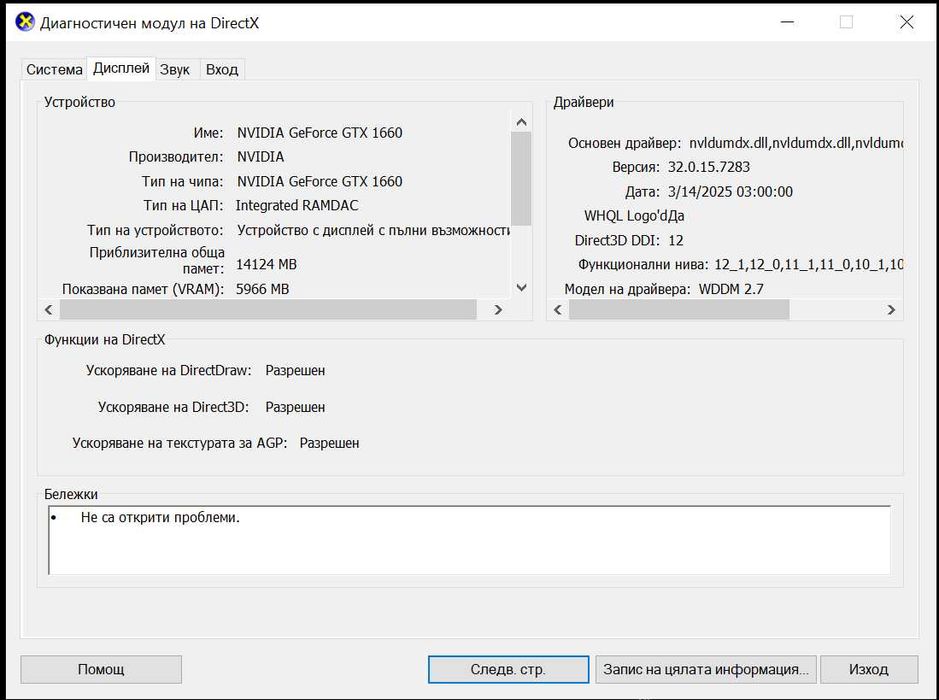Click the WHQL Logo'd Да line
939x700 pixels.
click(634, 216)
